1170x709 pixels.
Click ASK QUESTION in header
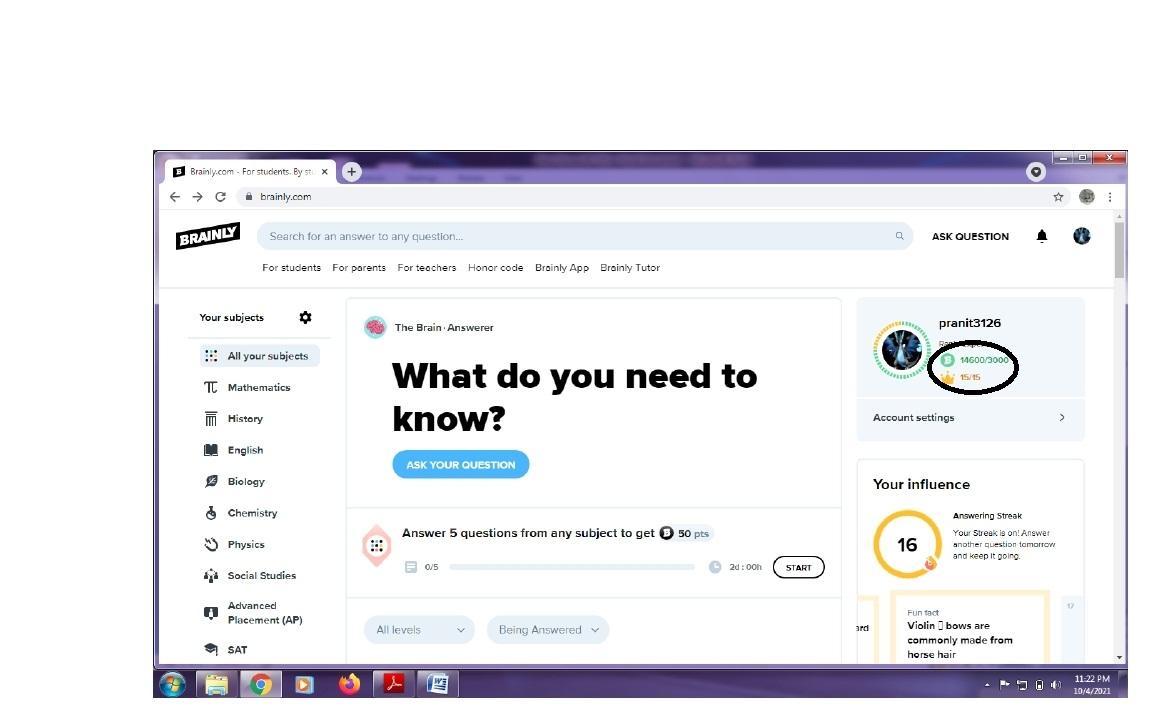[970, 236]
